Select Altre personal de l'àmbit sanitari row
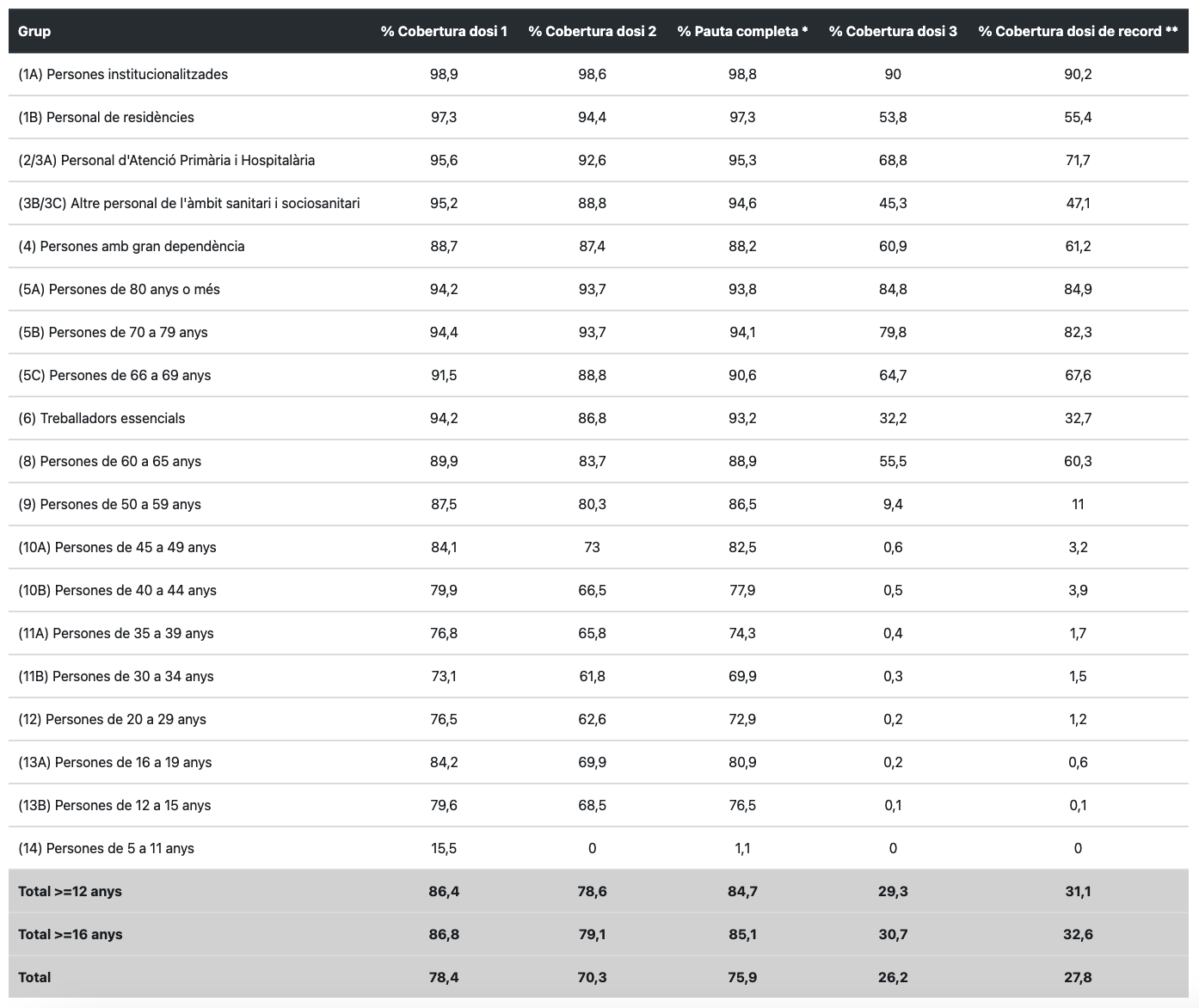Image resolution: width=1199 pixels, height=1008 pixels. [189, 203]
